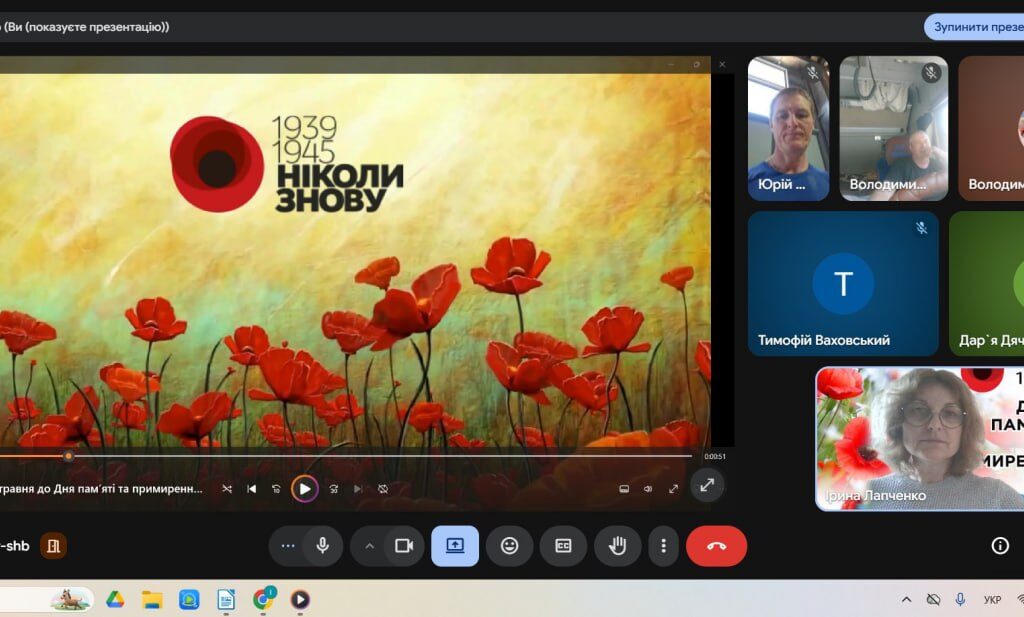Open audio options with the three dots
Image resolution: width=1024 pixels, height=617 pixels.
pos(288,546)
